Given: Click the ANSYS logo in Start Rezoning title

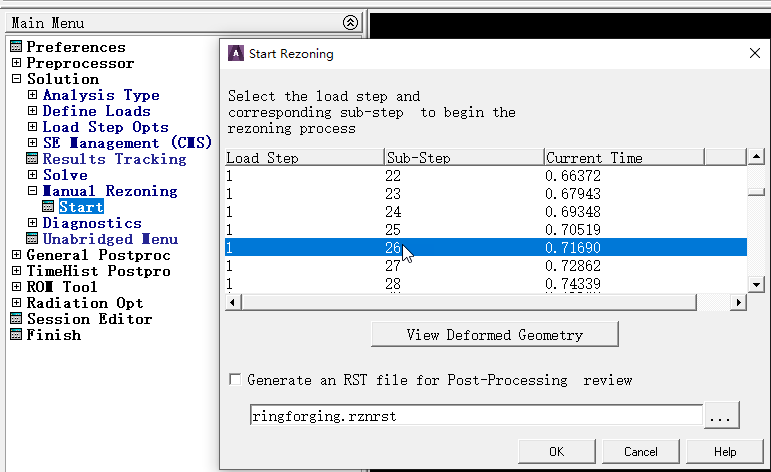Looking at the screenshot, I should point(236,53).
